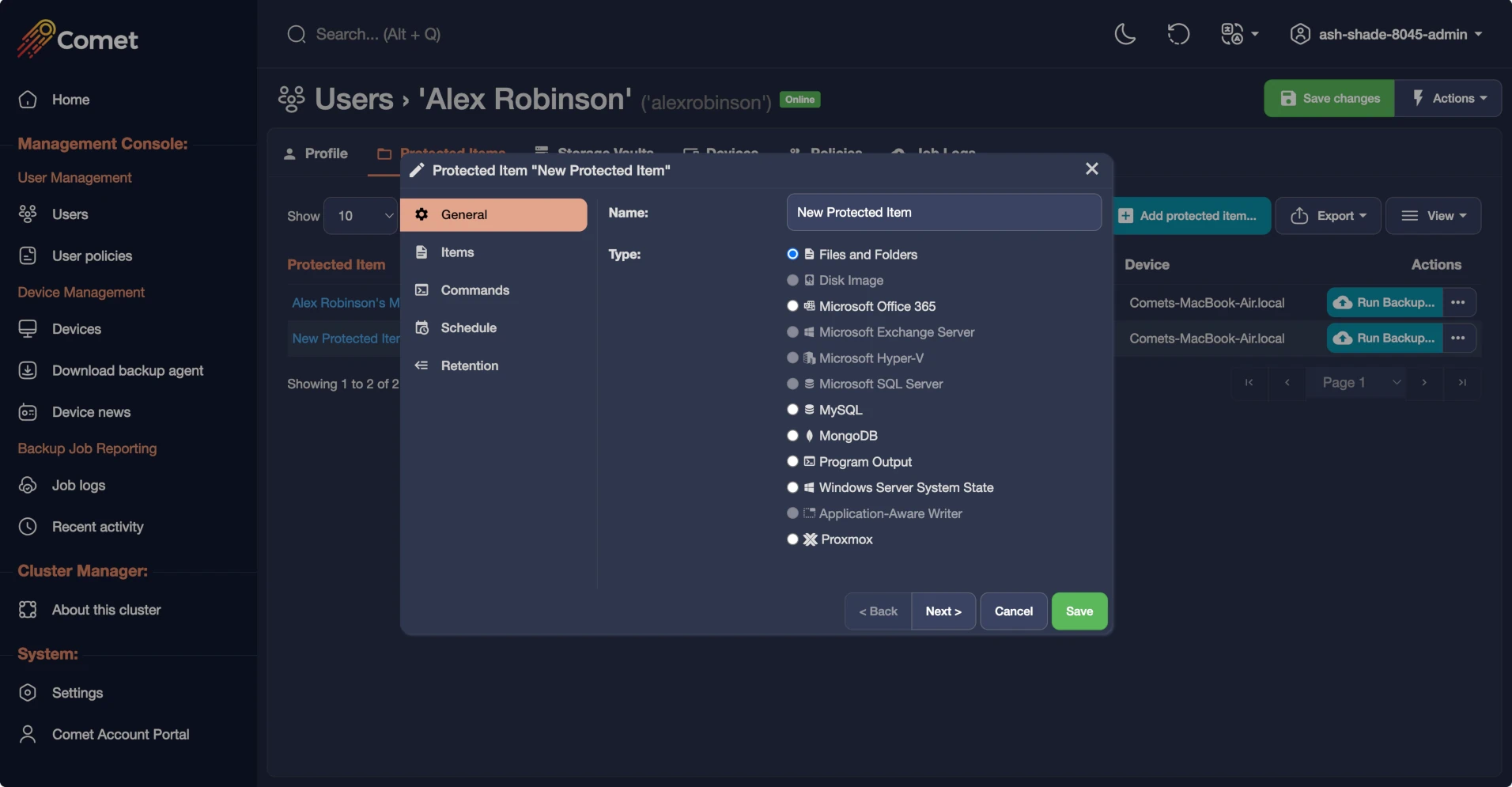
Task: Click the protected item Name field
Action: click(944, 212)
